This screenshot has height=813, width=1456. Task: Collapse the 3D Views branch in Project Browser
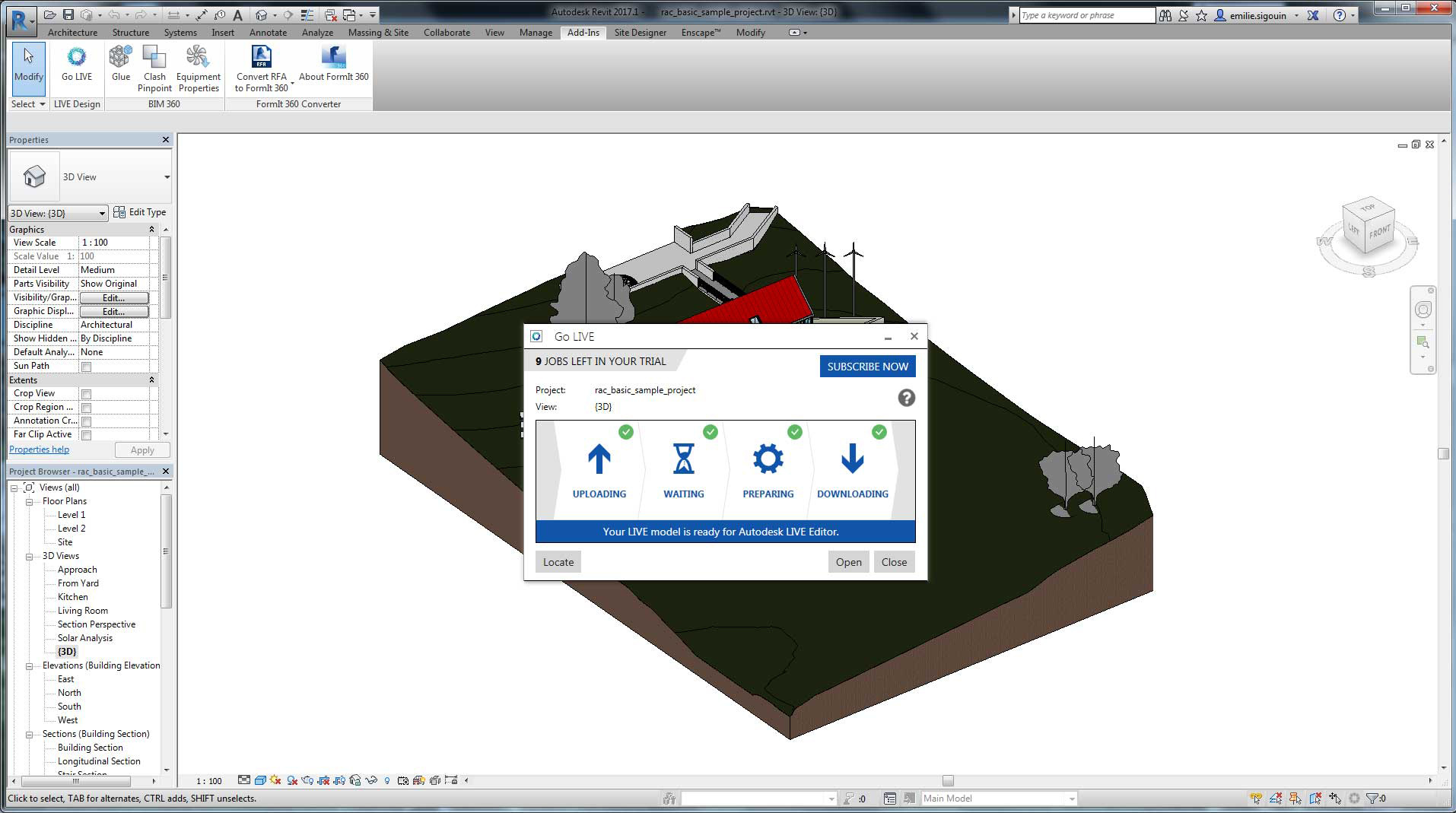coord(28,556)
